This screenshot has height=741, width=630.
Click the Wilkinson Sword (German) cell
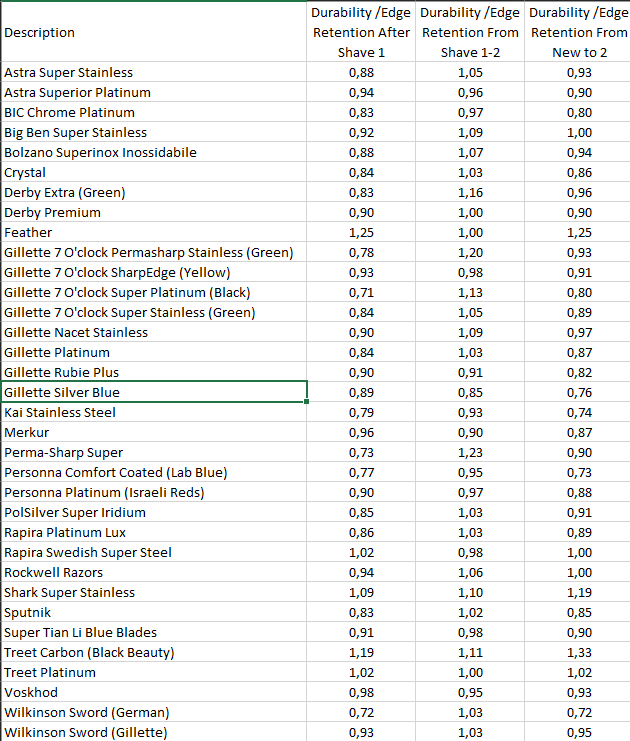154,713
